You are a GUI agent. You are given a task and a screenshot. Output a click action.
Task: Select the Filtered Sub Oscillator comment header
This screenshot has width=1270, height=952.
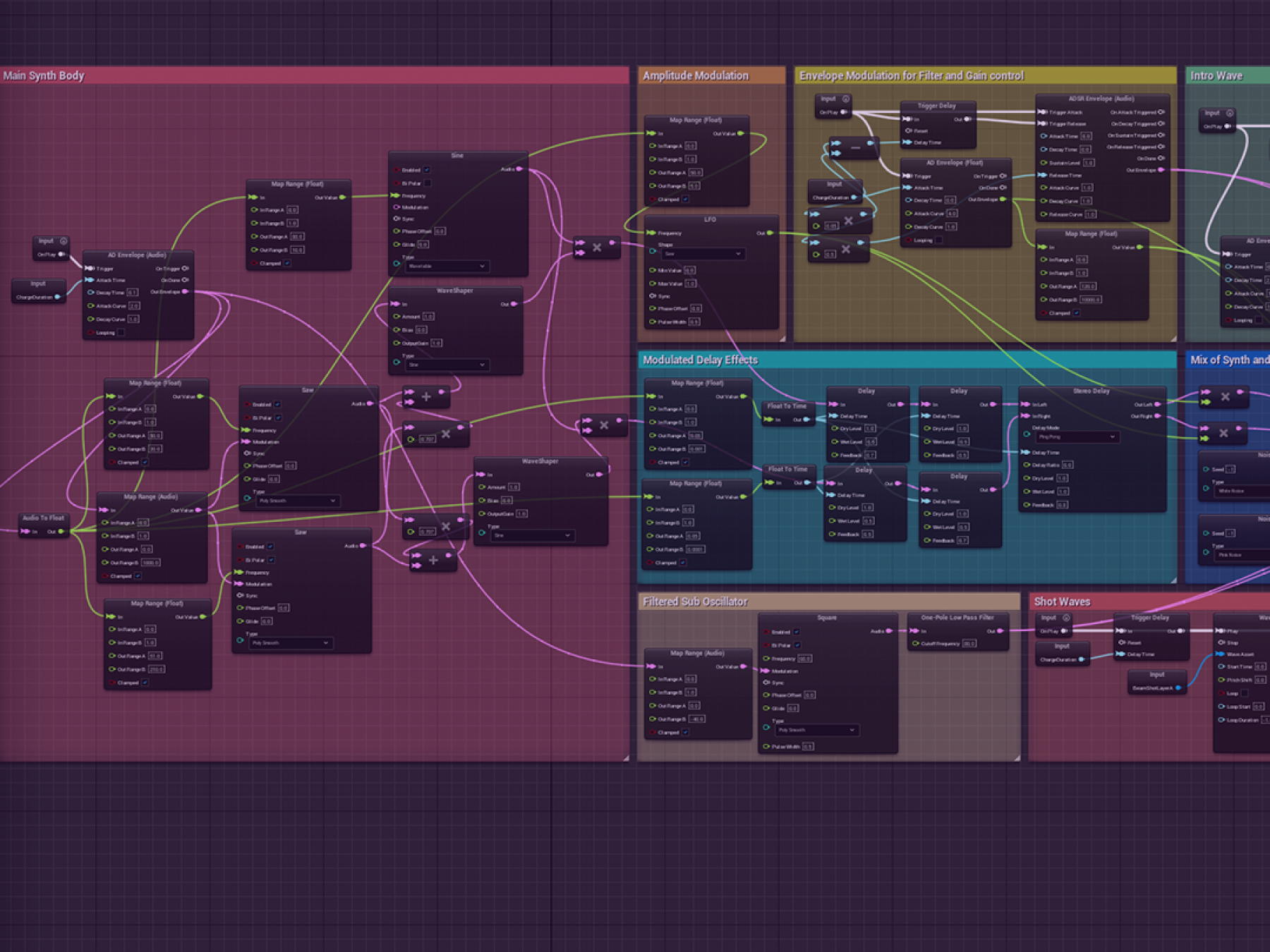click(x=695, y=602)
